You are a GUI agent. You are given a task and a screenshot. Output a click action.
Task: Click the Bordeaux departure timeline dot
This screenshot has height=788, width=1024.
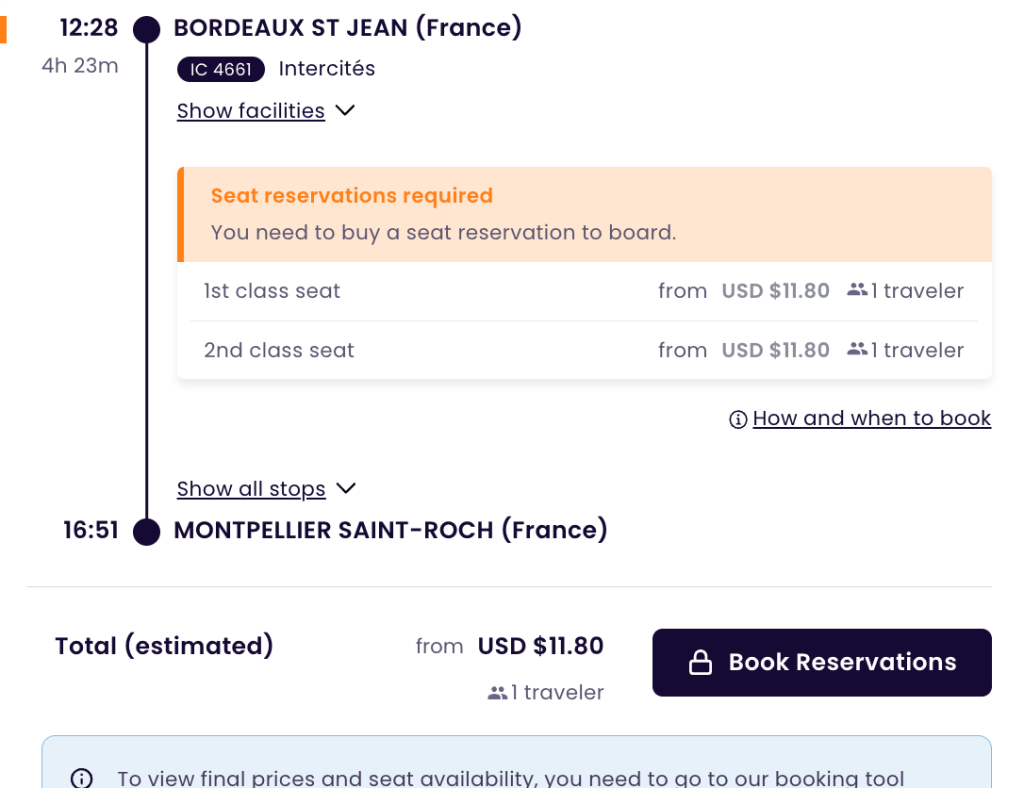point(147,29)
